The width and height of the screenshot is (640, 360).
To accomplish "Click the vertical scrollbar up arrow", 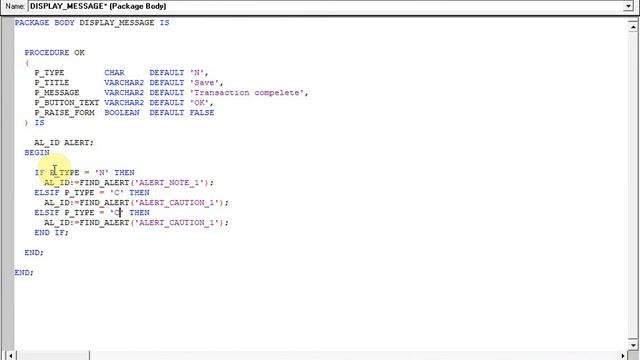I will pos(633,27).
